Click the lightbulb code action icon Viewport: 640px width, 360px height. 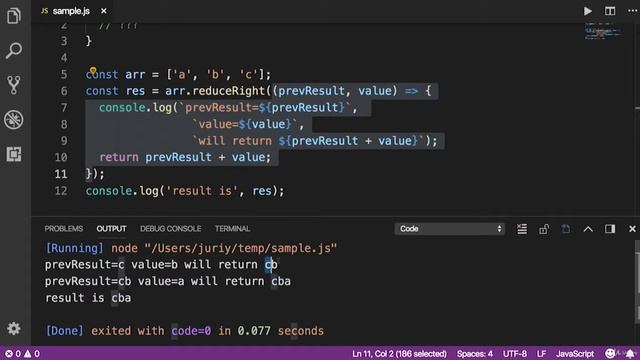point(93,71)
